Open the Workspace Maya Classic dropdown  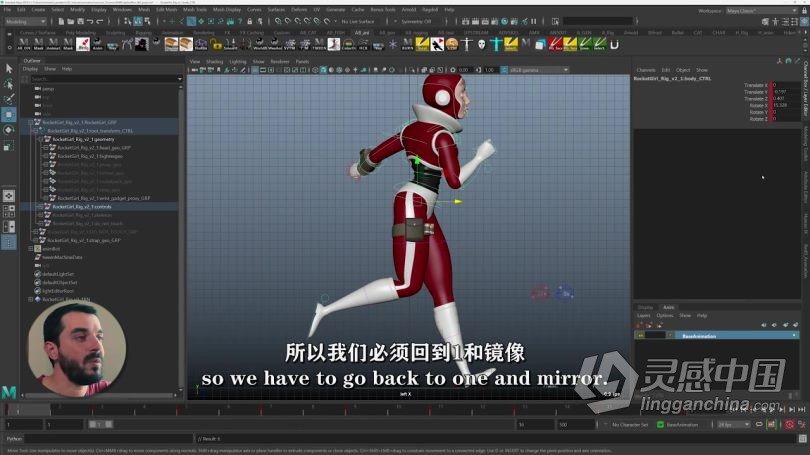coord(761,11)
